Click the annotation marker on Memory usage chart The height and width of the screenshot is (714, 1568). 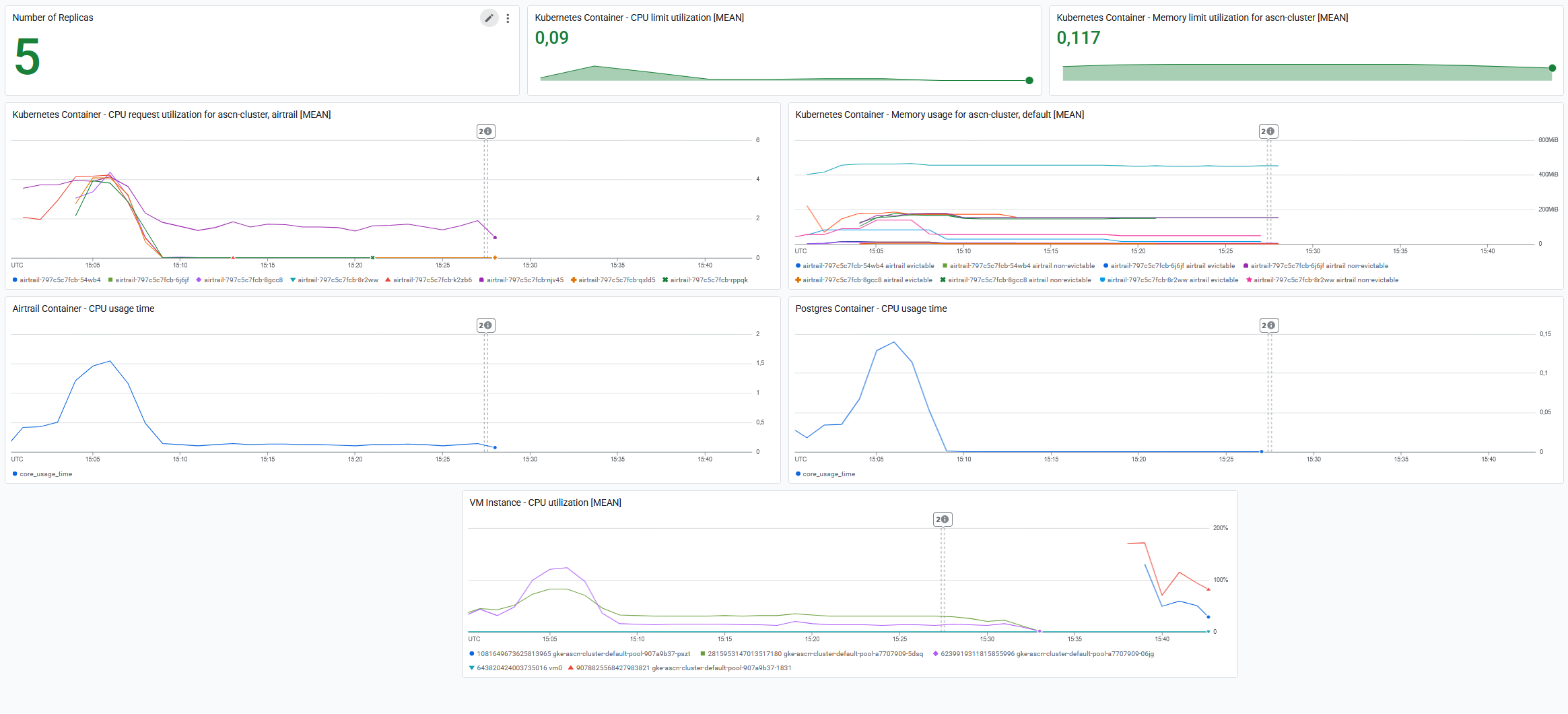[x=1268, y=131]
